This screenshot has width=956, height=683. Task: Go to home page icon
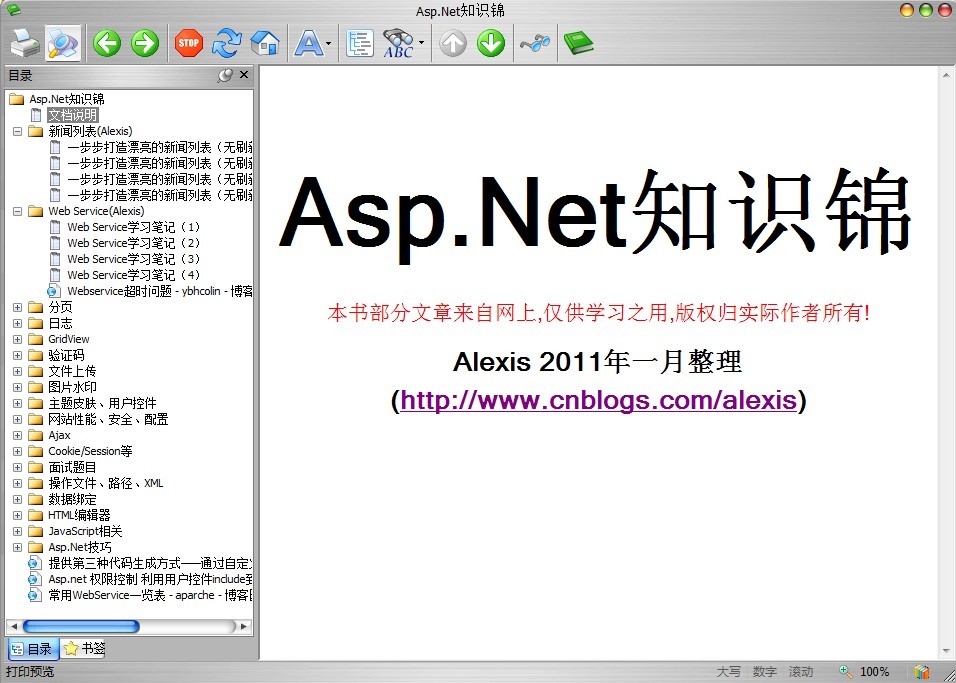[x=265, y=43]
